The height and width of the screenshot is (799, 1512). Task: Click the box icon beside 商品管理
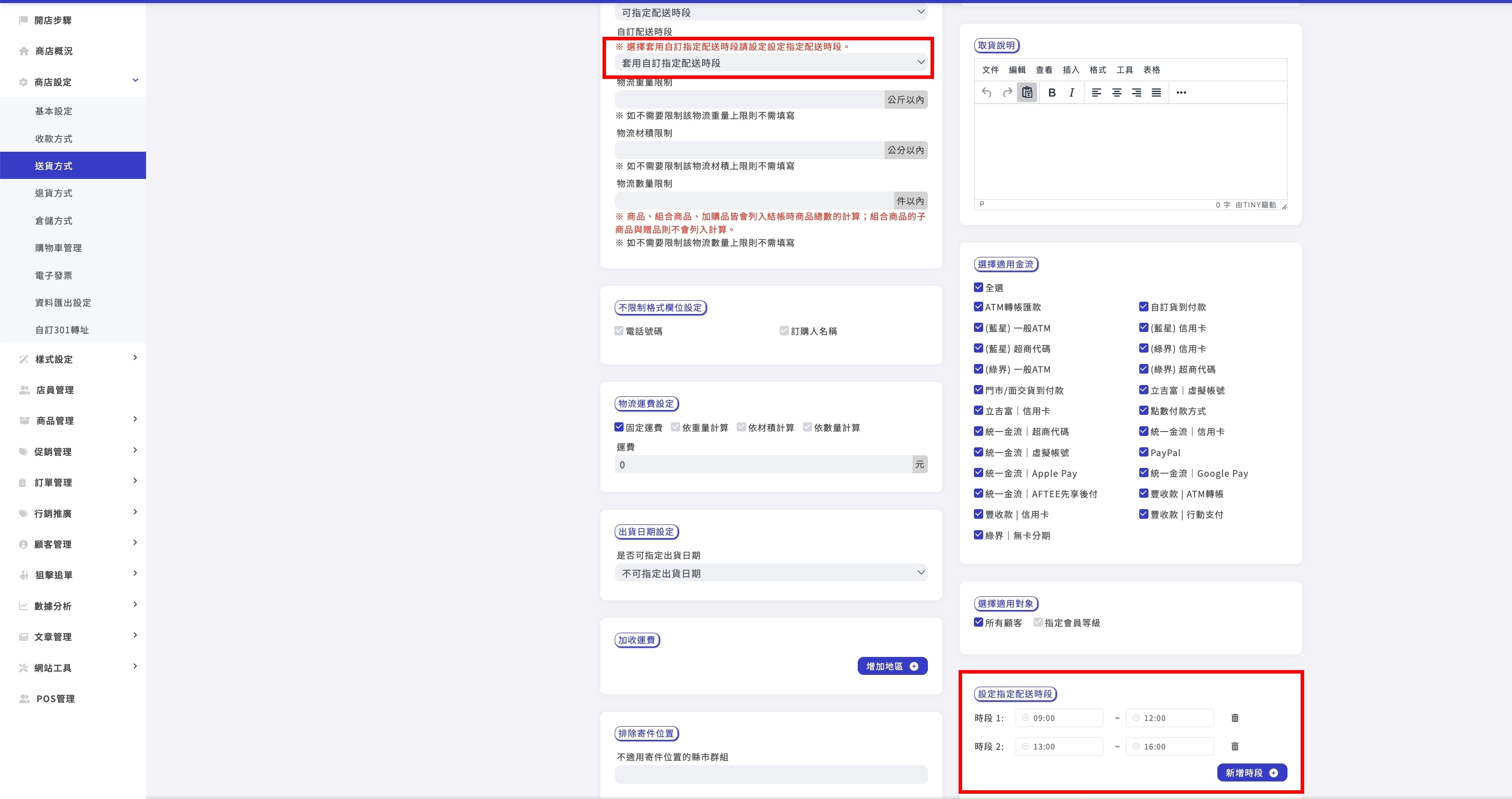(24, 421)
